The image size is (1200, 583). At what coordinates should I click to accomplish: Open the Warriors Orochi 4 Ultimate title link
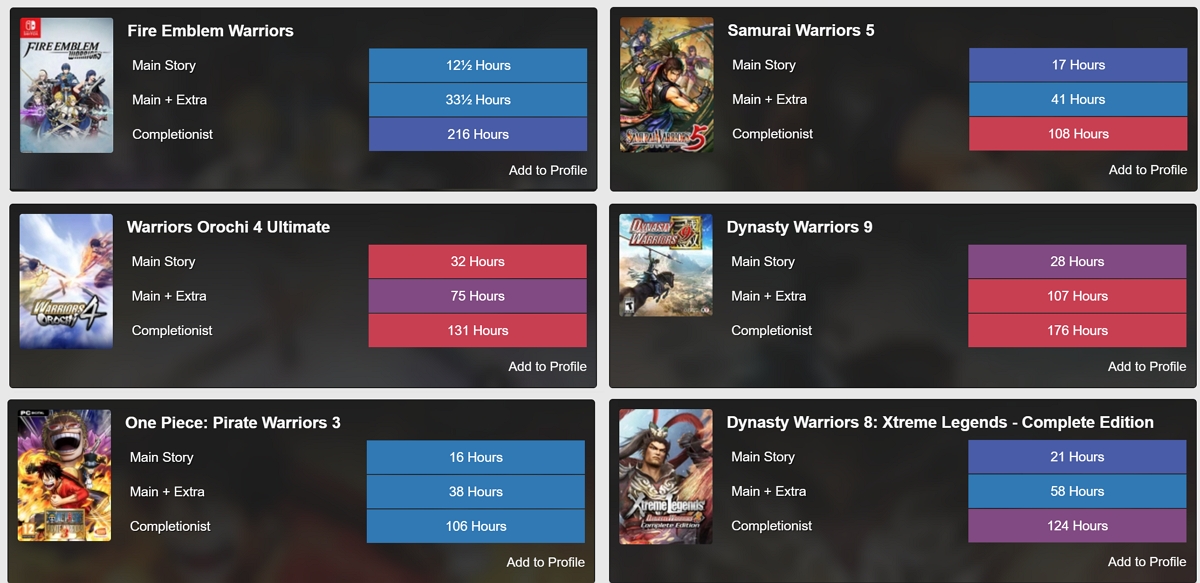(228, 227)
